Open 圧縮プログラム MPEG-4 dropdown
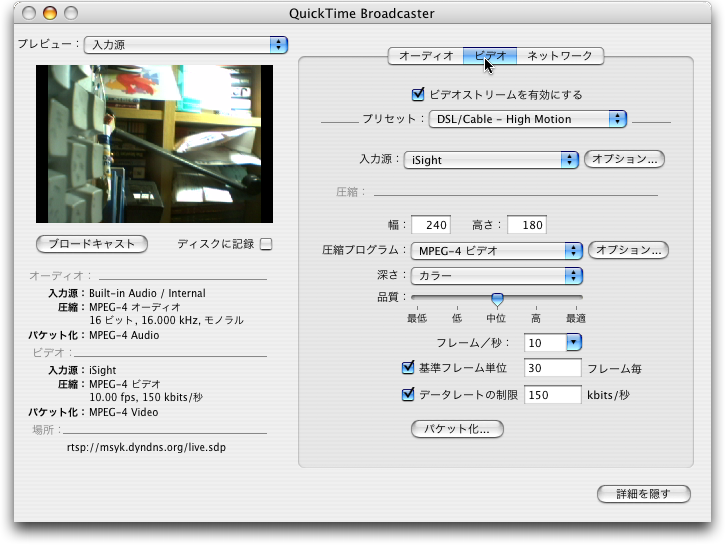This screenshot has width=725, height=545. (x=496, y=250)
